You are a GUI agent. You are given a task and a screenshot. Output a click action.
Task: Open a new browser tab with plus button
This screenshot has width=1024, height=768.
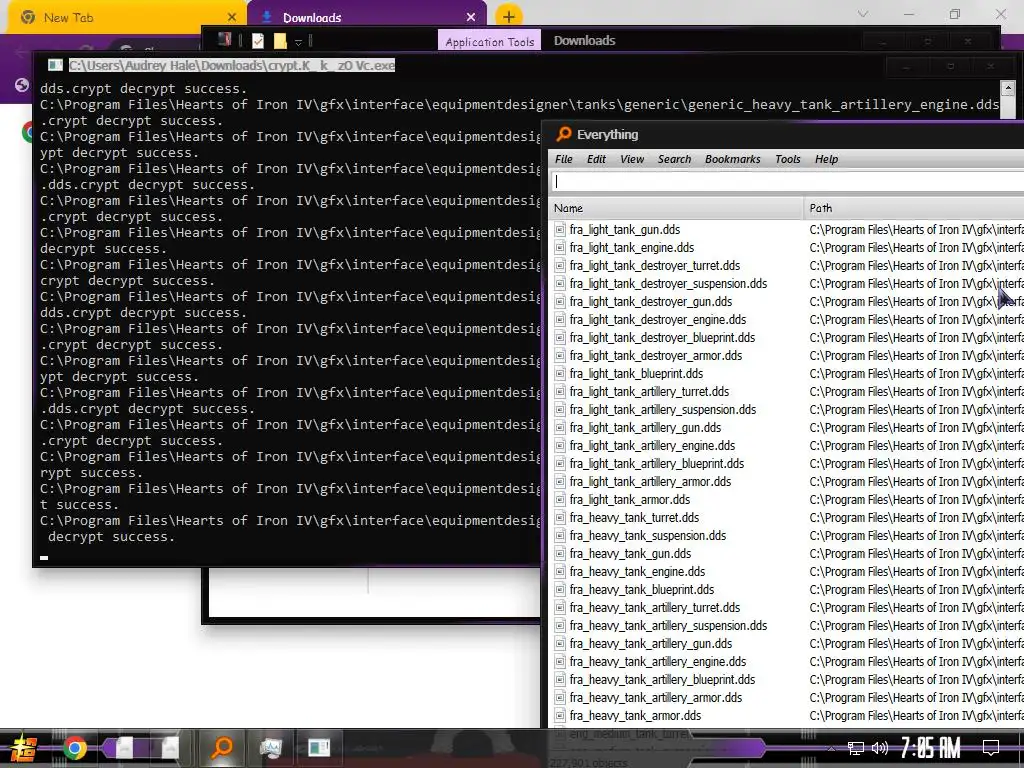click(509, 17)
